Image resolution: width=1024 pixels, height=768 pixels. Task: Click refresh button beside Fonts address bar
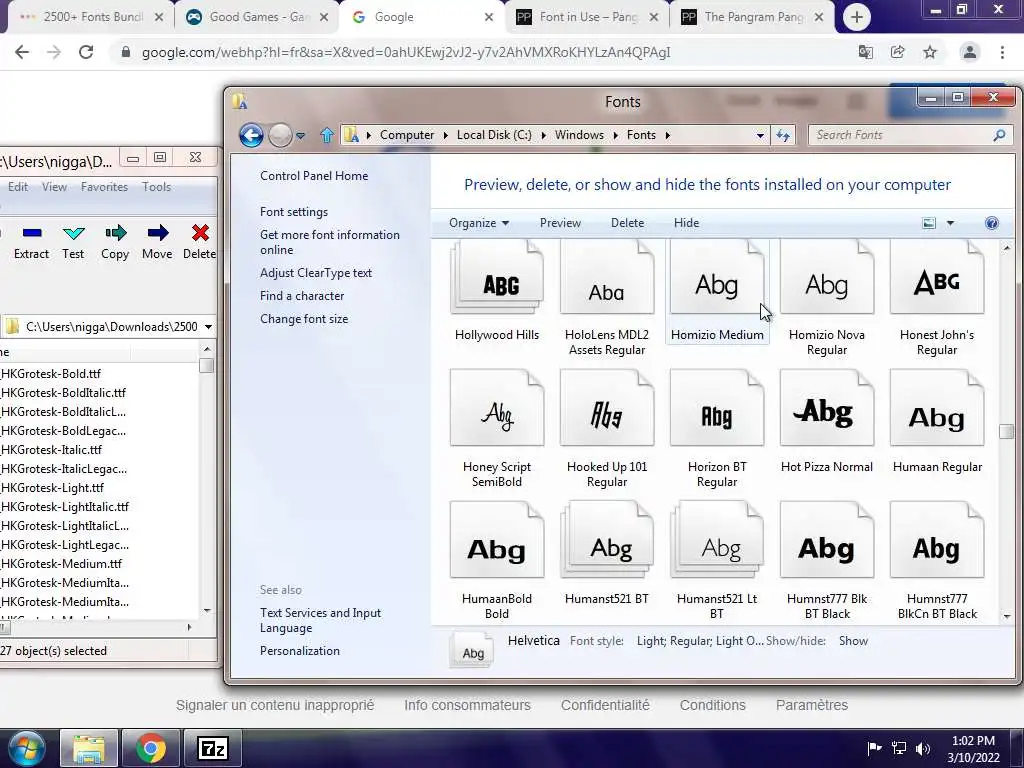click(782, 135)
